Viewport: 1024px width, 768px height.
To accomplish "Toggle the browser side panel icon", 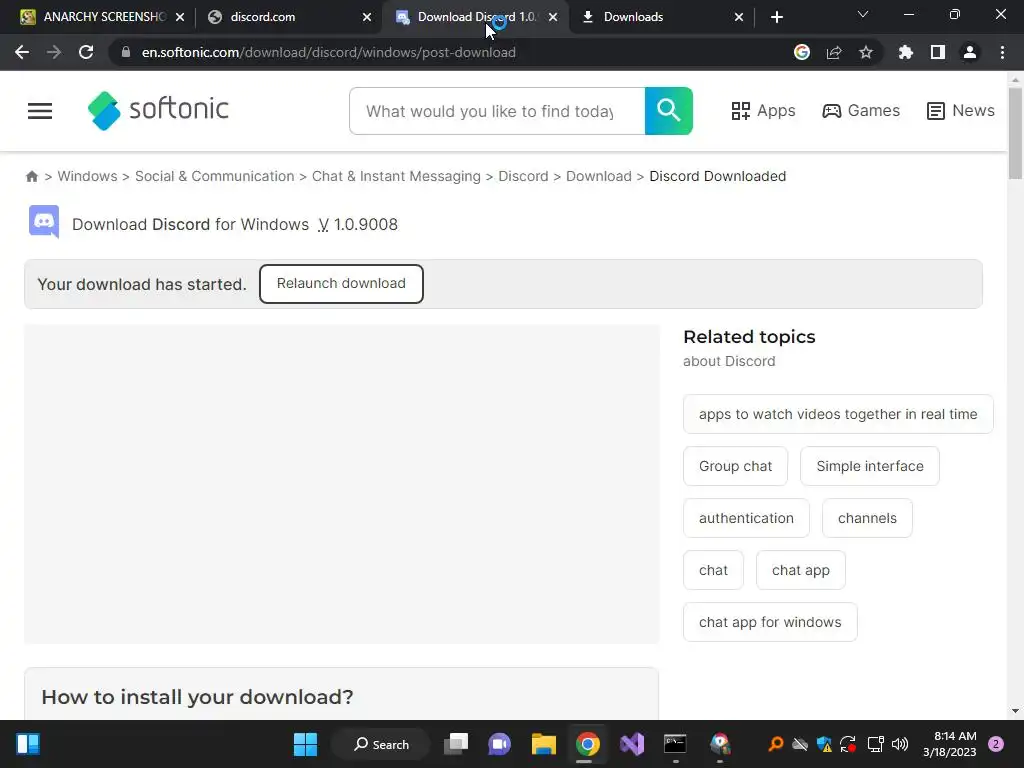I will [938, 52].
